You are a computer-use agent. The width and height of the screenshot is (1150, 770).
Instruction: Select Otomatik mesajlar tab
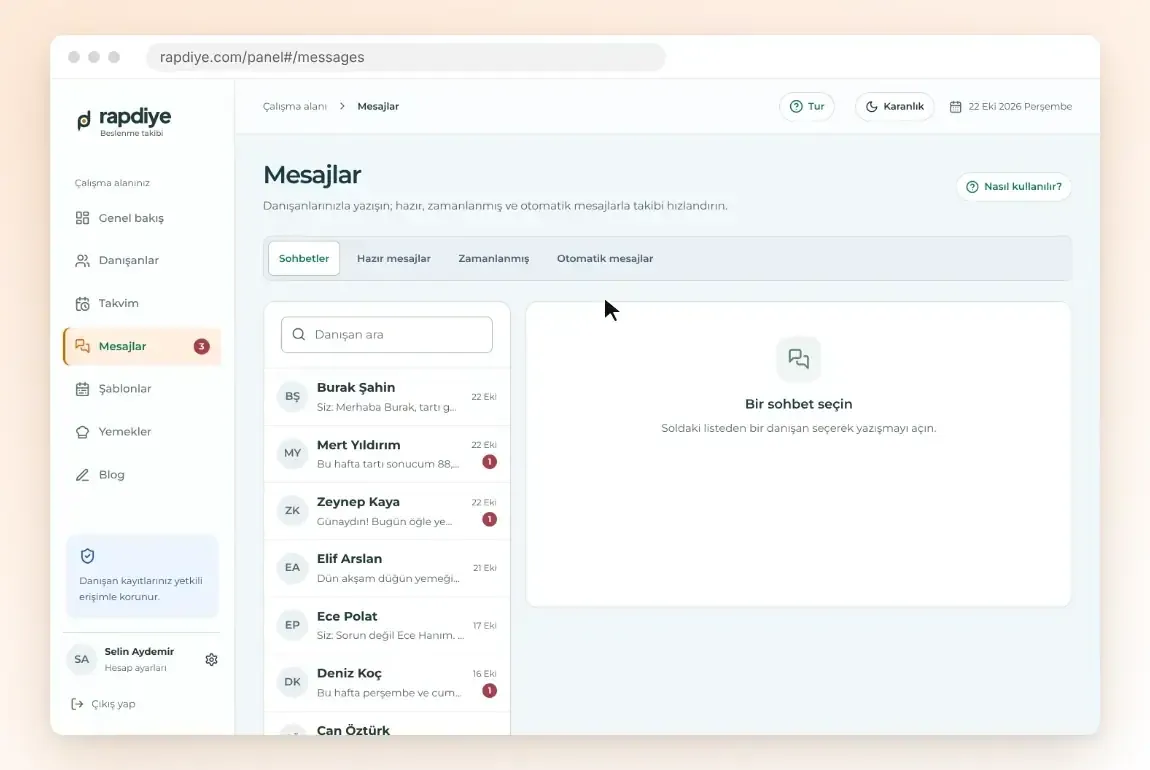605,258
